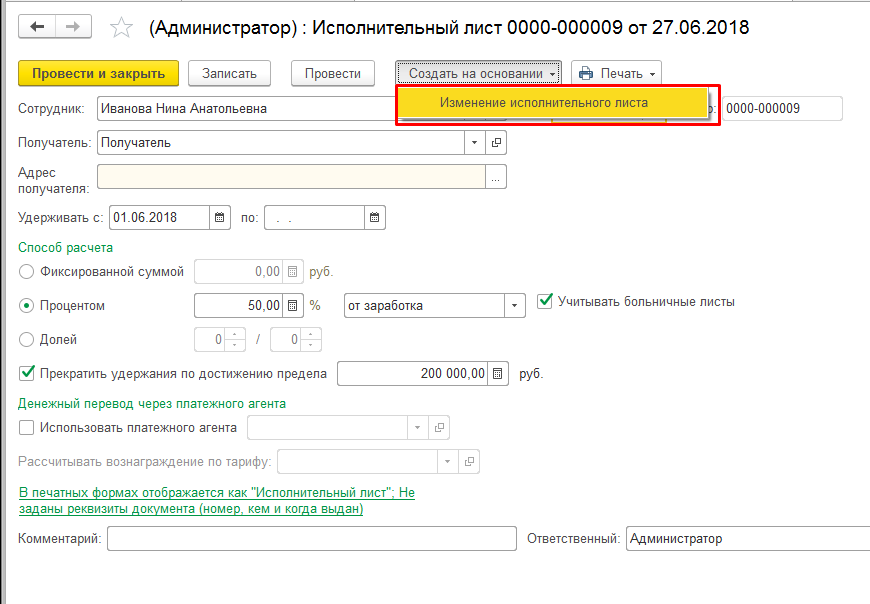Choose 'Изменение исполнительного листа' menu item

pyautogui.click(x=544, y=103)
